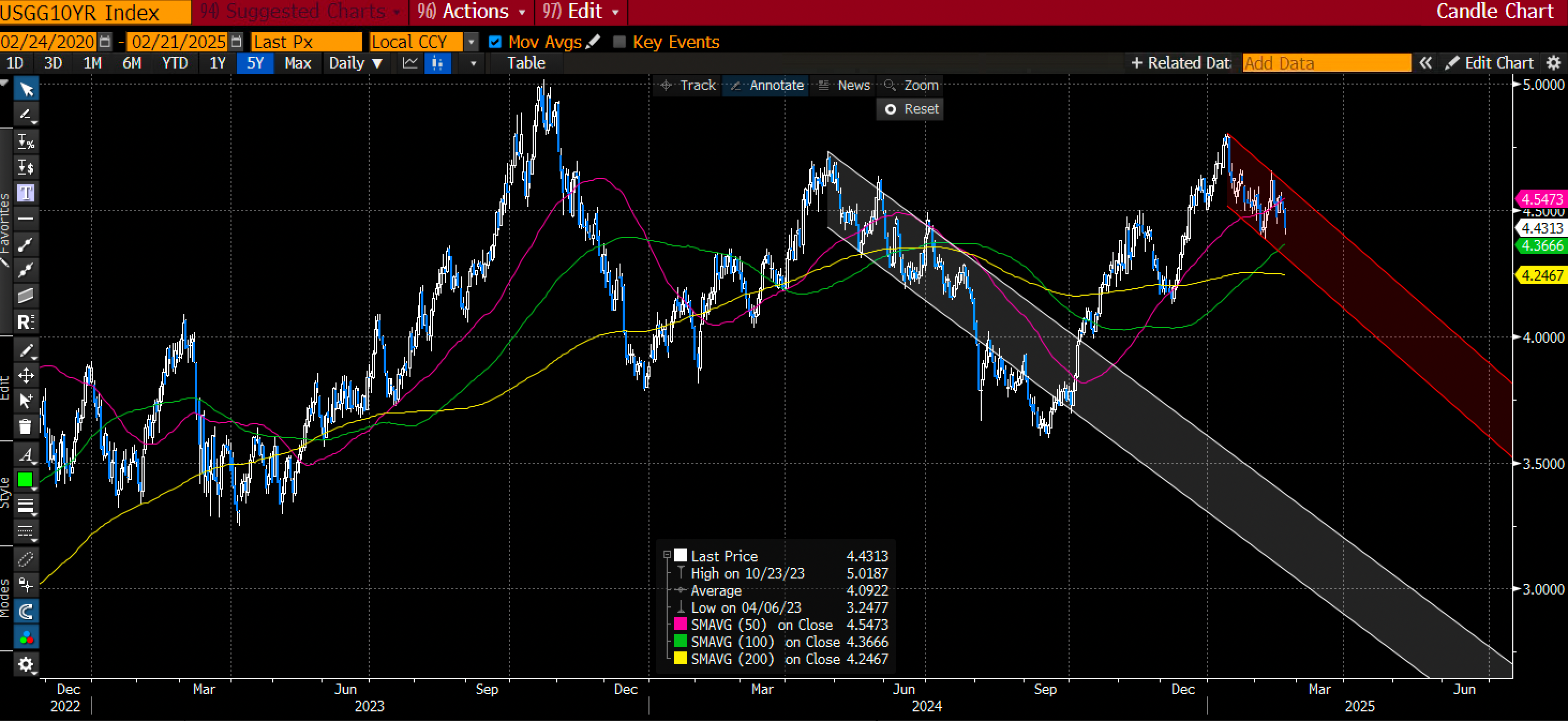Viewport: 1568px width, 721px height.
Task: Click the Related Data button
Action: point(1180,63)
